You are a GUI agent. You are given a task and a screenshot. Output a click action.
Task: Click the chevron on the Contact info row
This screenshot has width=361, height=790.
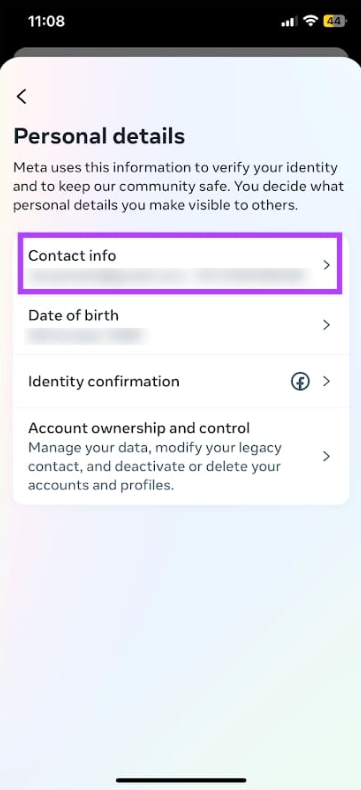point(326,265)
